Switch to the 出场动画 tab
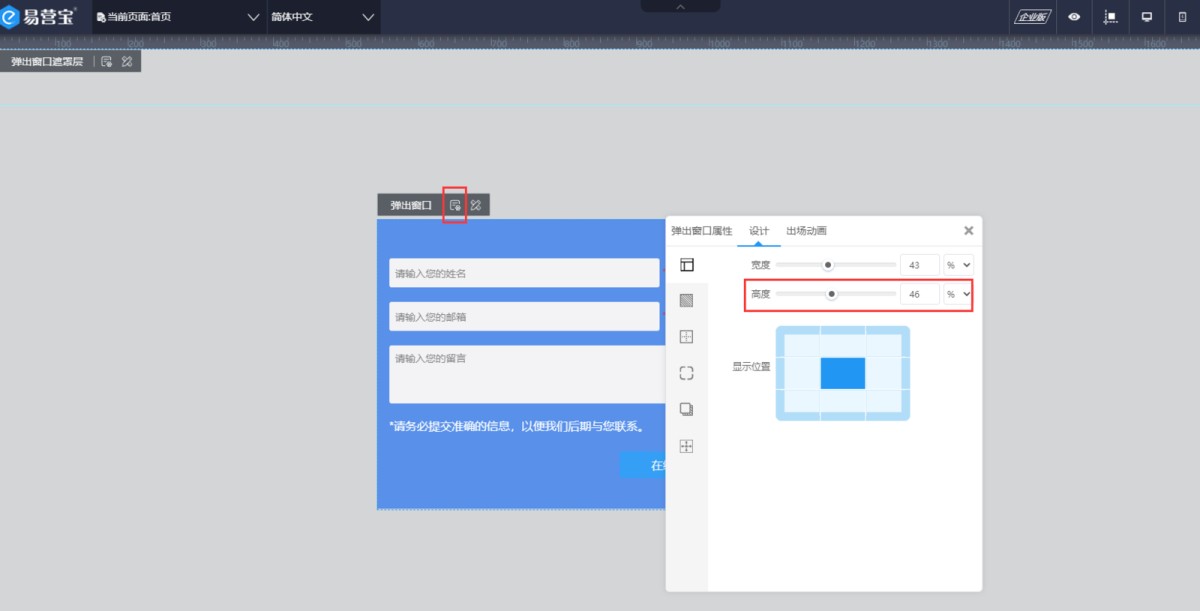The height and width of the screenshot is (611, 1200). pyautogui.click(x=806, y=231)
